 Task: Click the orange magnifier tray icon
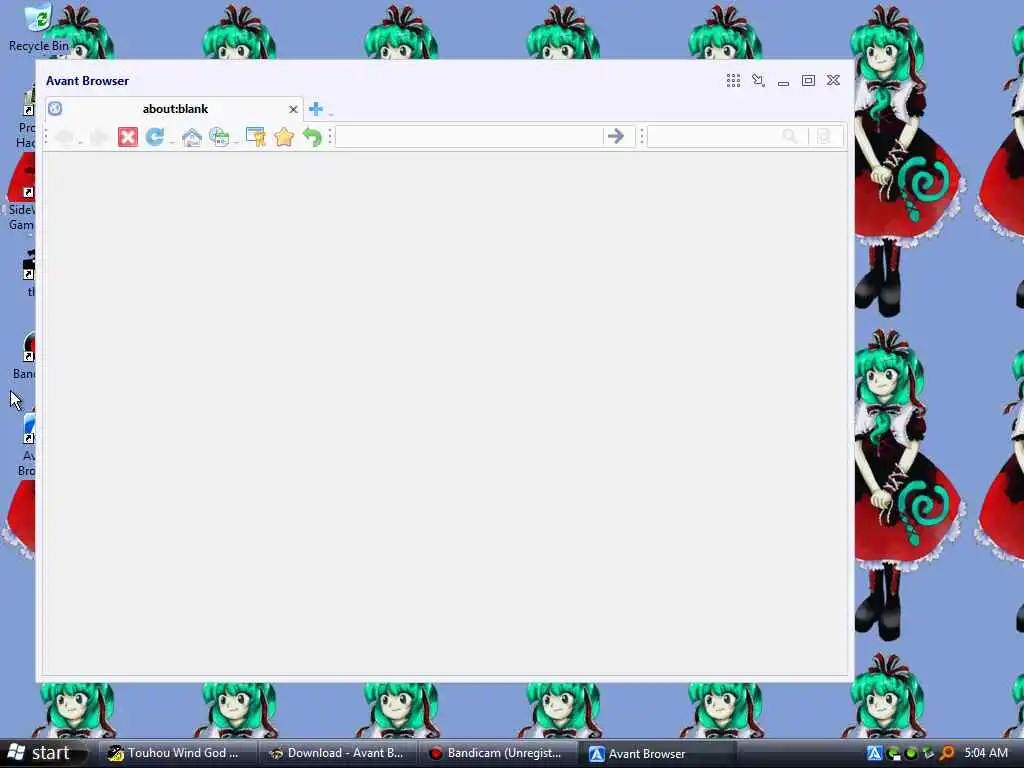click(947, 753)
